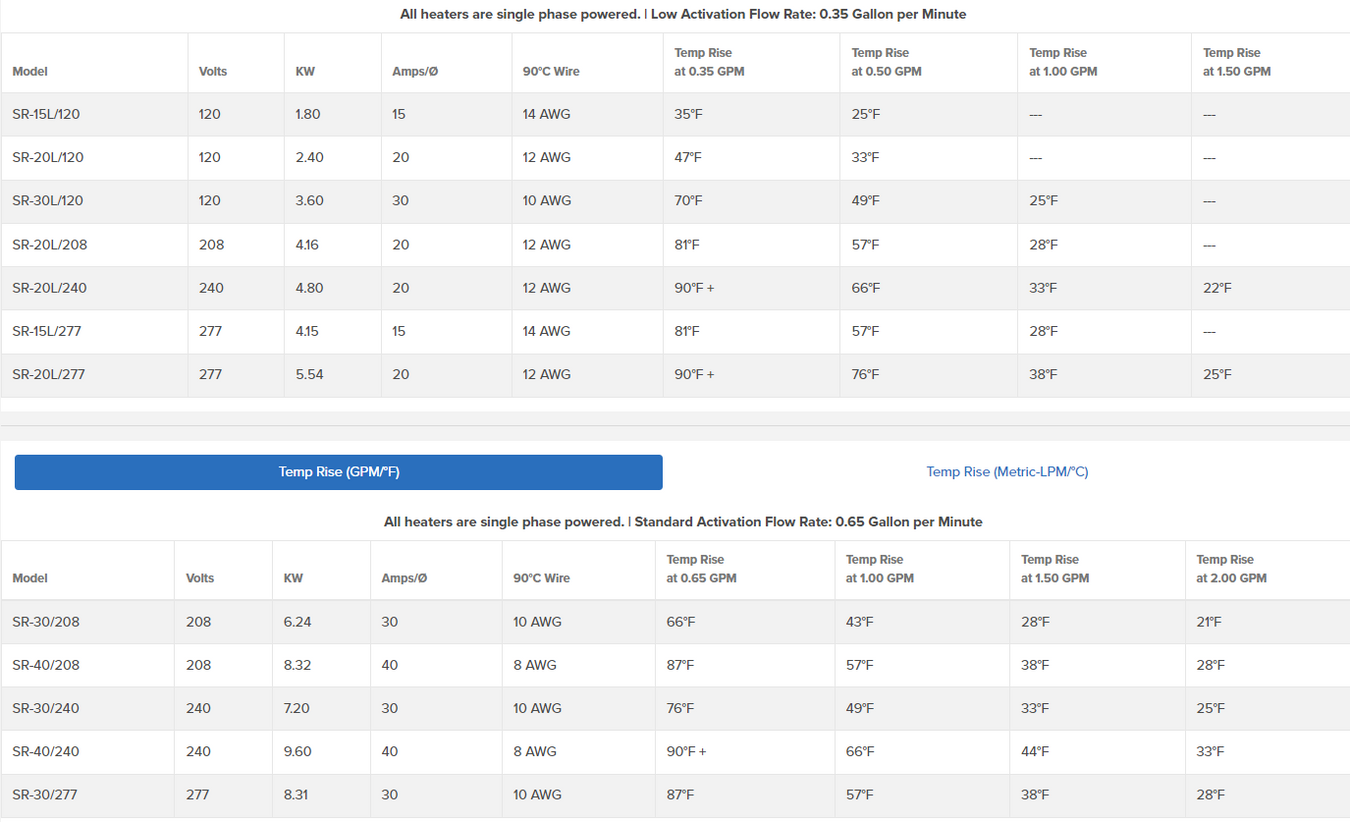Click the SR-20L/120 model cell
This screenshot has width=1350, height=822.
point(48,158)
